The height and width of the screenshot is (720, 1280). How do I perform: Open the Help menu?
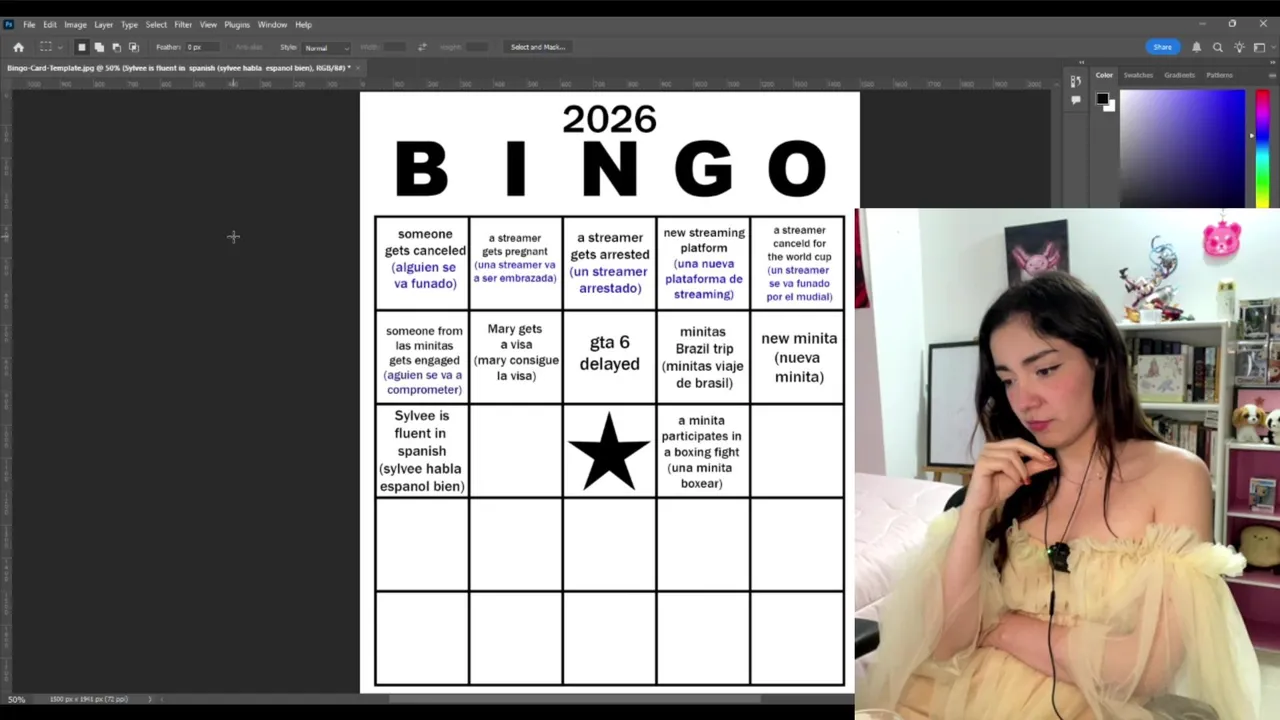tap(303, 24)
